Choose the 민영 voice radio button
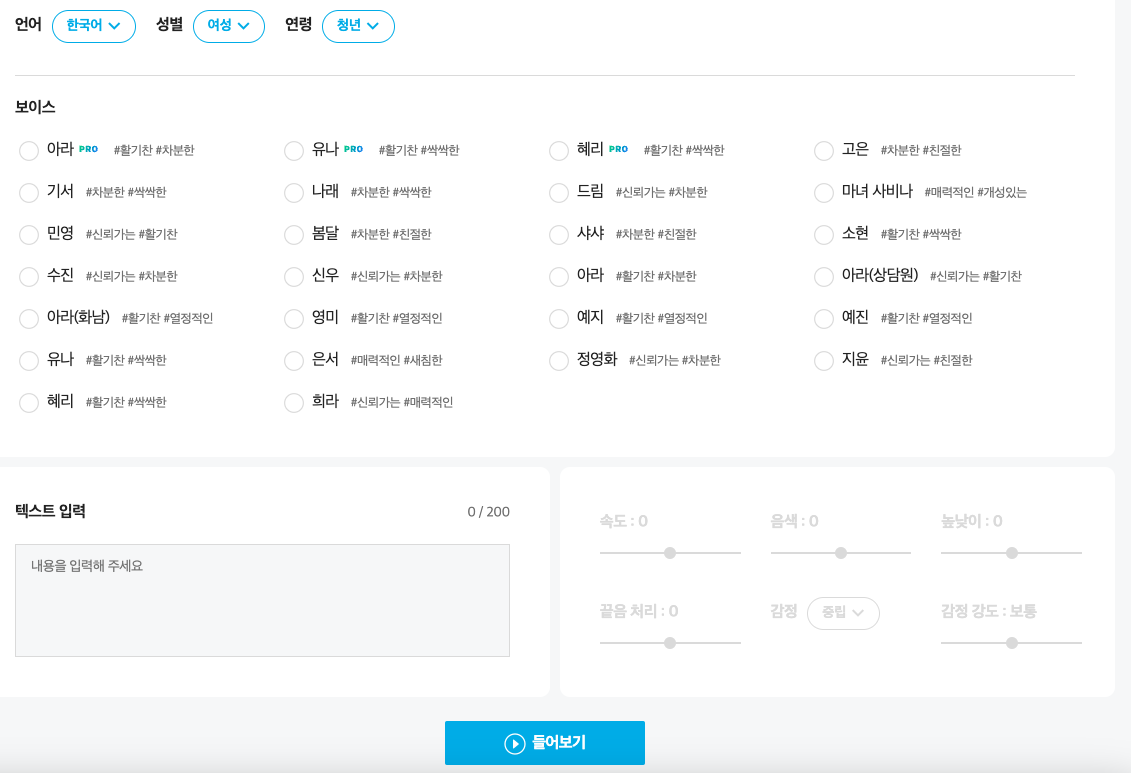This screenshot has height=773, width=1131. click(x=29, y=235)
